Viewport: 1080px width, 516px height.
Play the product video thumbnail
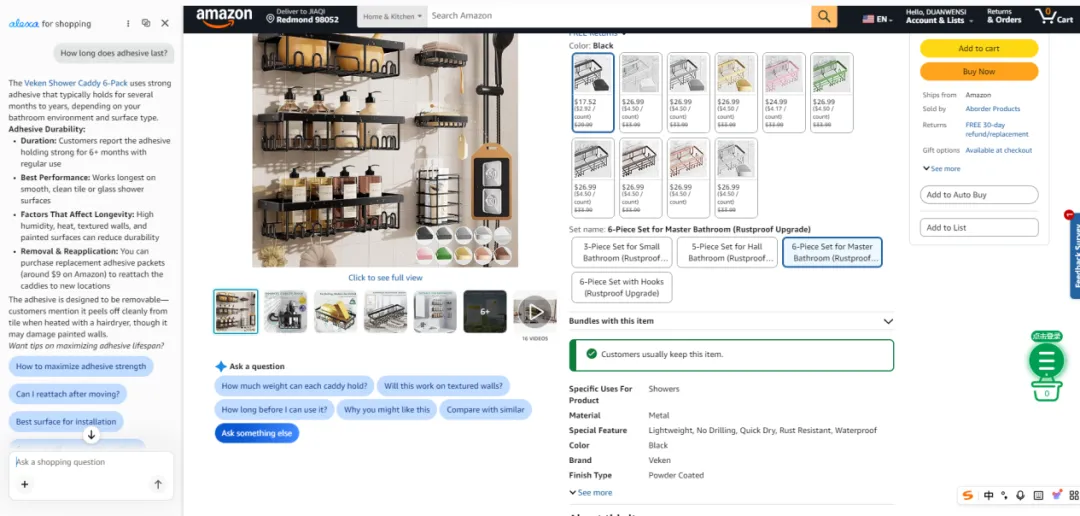pyautogui.click(x=535, y=312)
